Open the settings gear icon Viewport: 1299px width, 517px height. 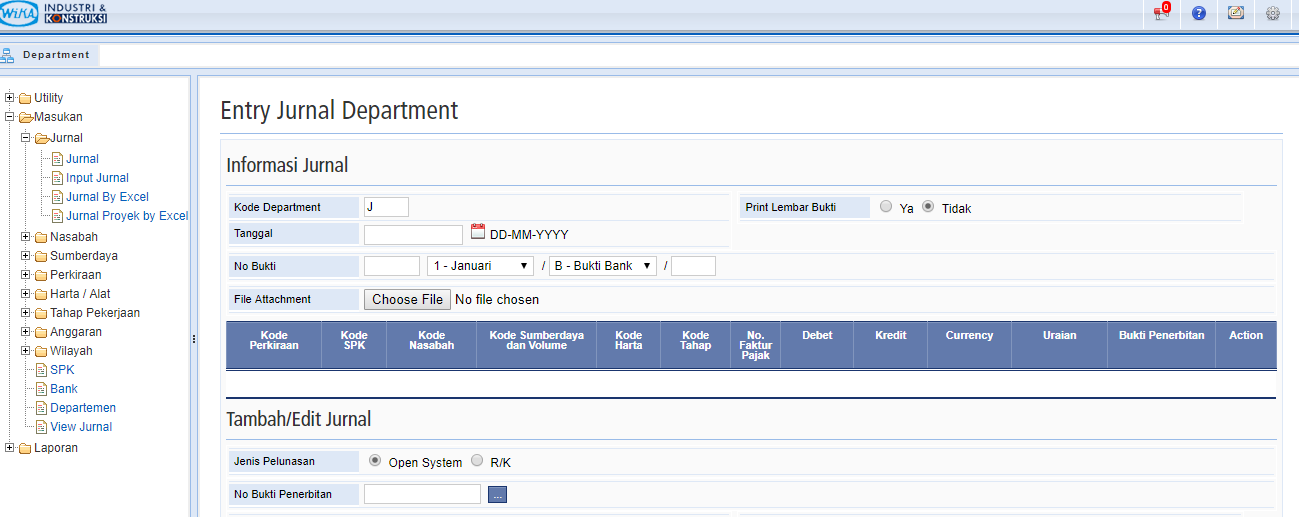tap(1273, 13)
